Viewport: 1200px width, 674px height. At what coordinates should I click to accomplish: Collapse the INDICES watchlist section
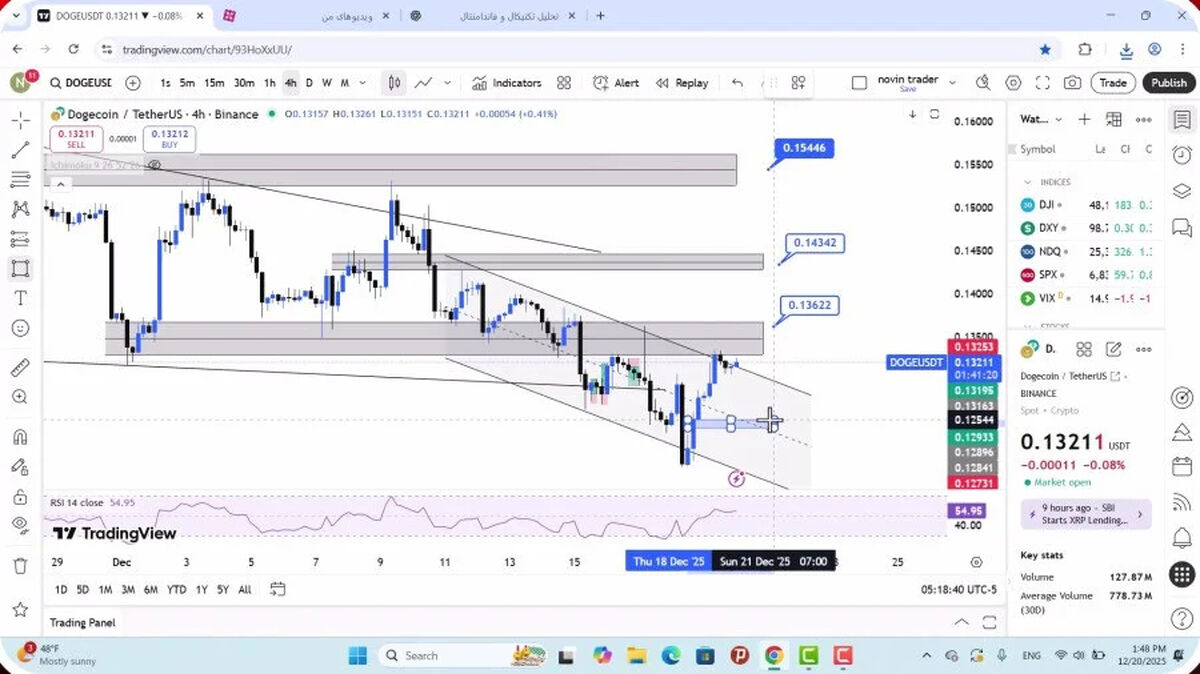[x=1027, y=182]
